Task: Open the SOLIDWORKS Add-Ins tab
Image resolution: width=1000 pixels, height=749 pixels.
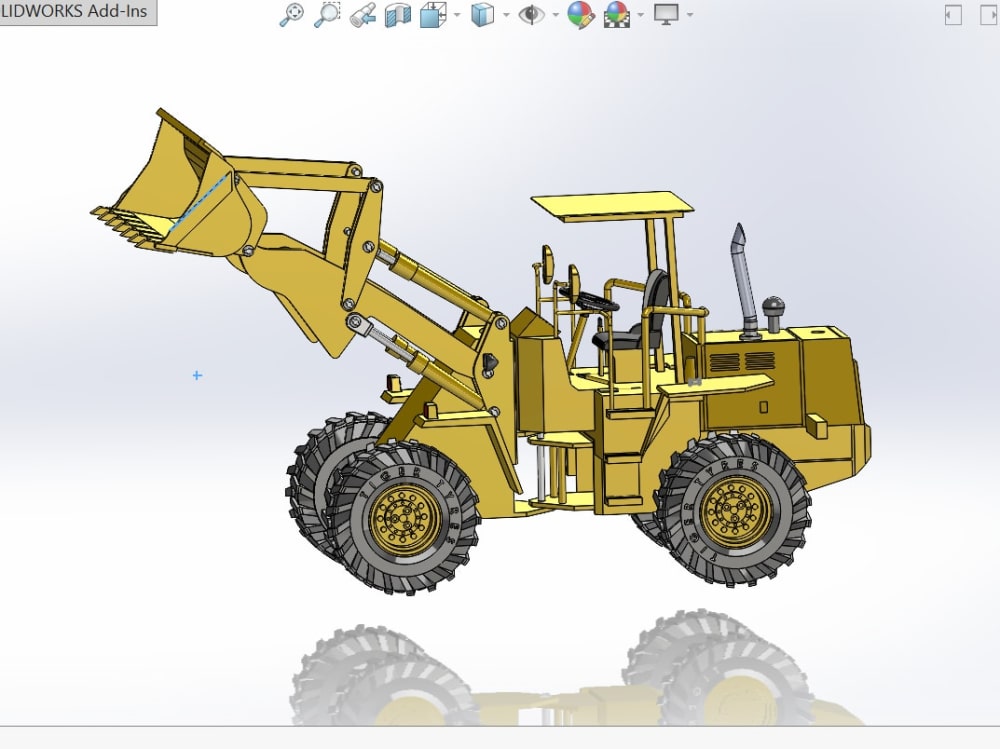Action: tap(77, 12)
